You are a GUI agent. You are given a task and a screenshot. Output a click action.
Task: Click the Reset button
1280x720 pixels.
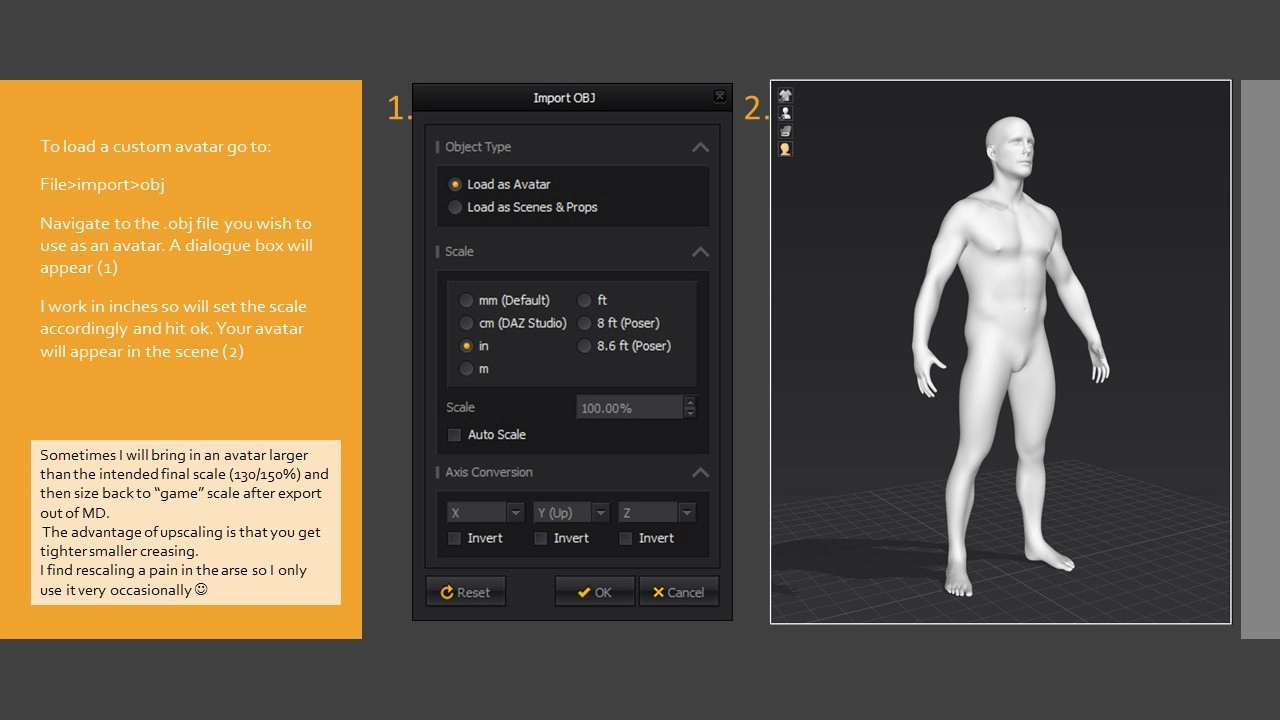click(465, 592)
